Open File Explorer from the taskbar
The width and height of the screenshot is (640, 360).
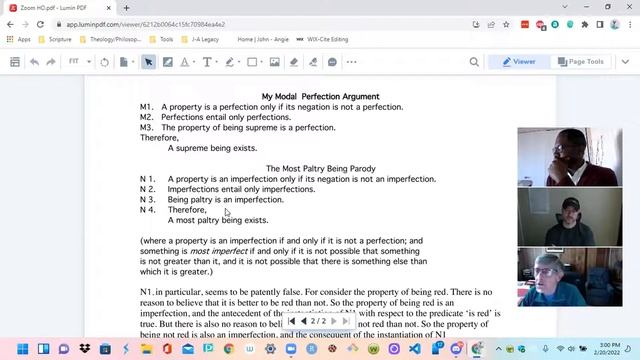coord(146,349)
